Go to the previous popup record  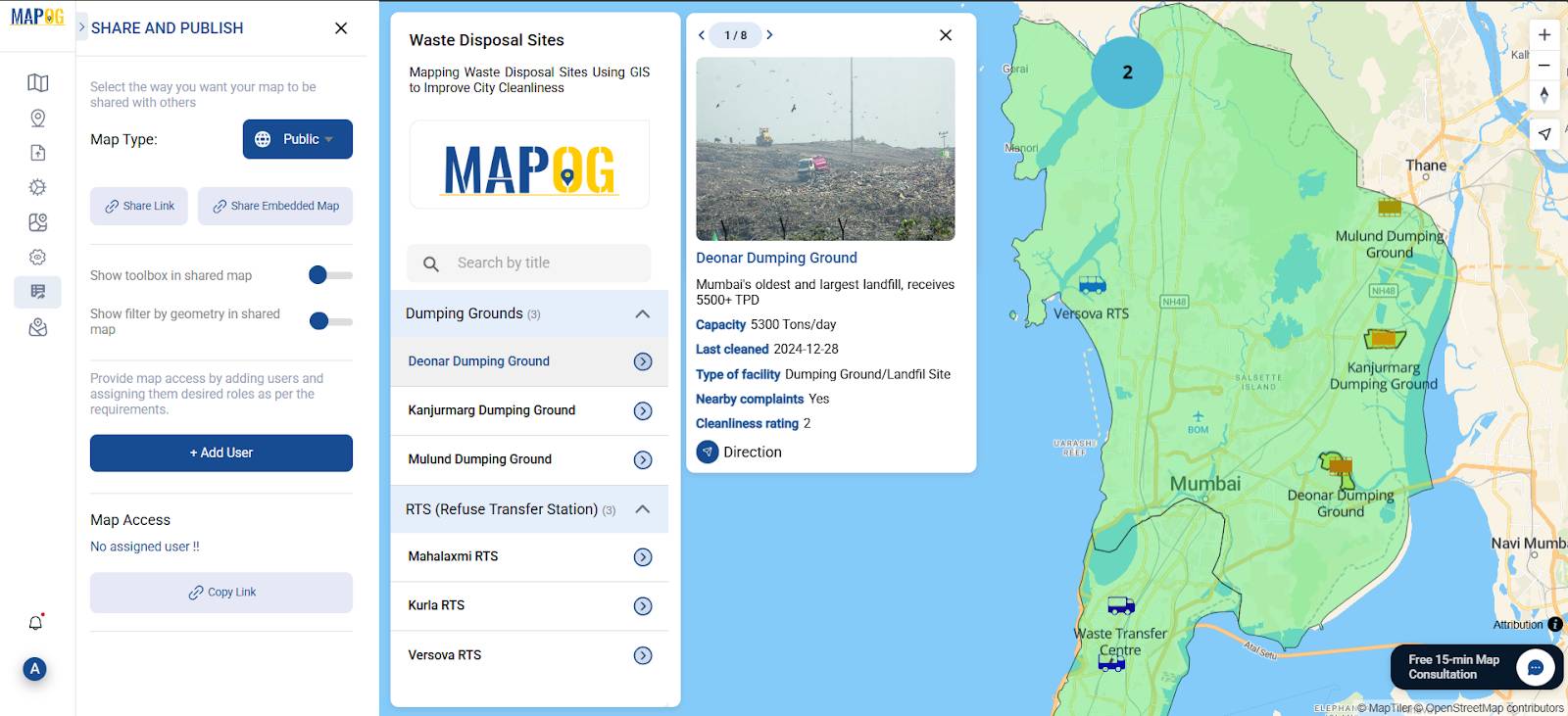702,35
